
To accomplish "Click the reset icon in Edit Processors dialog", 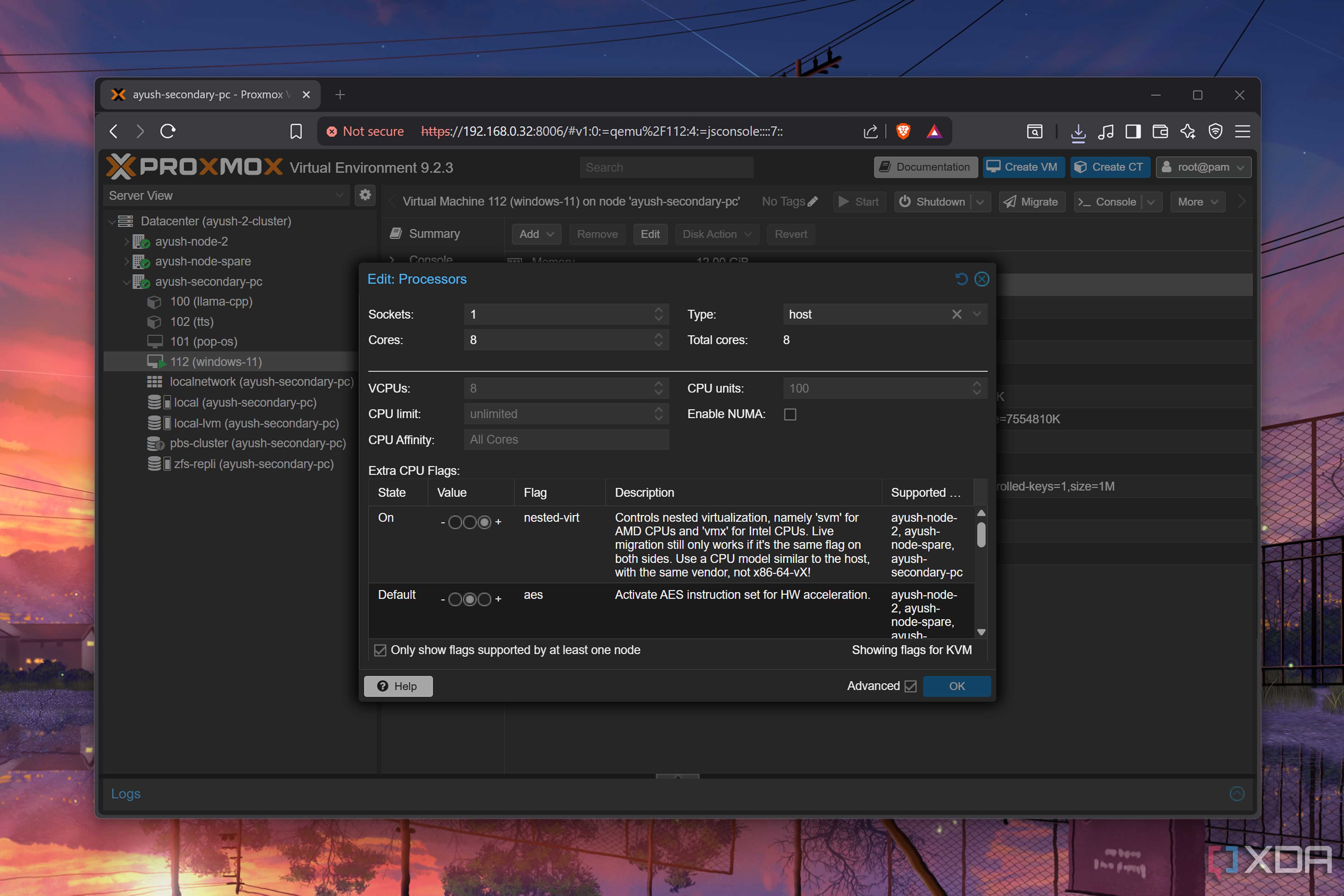I will click(961, 279).
